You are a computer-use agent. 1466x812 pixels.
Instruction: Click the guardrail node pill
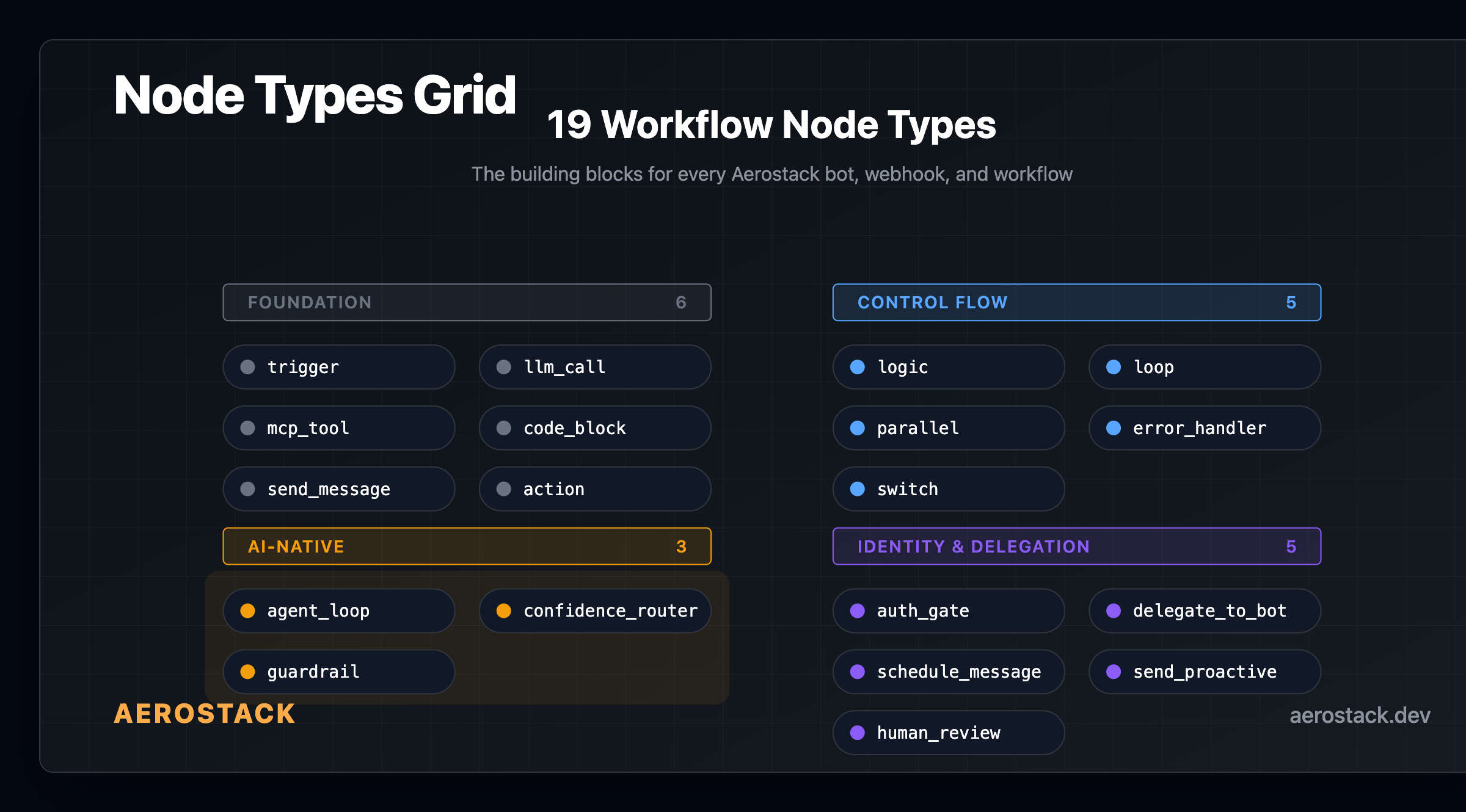pyautogui.click(x=338, y=672)
